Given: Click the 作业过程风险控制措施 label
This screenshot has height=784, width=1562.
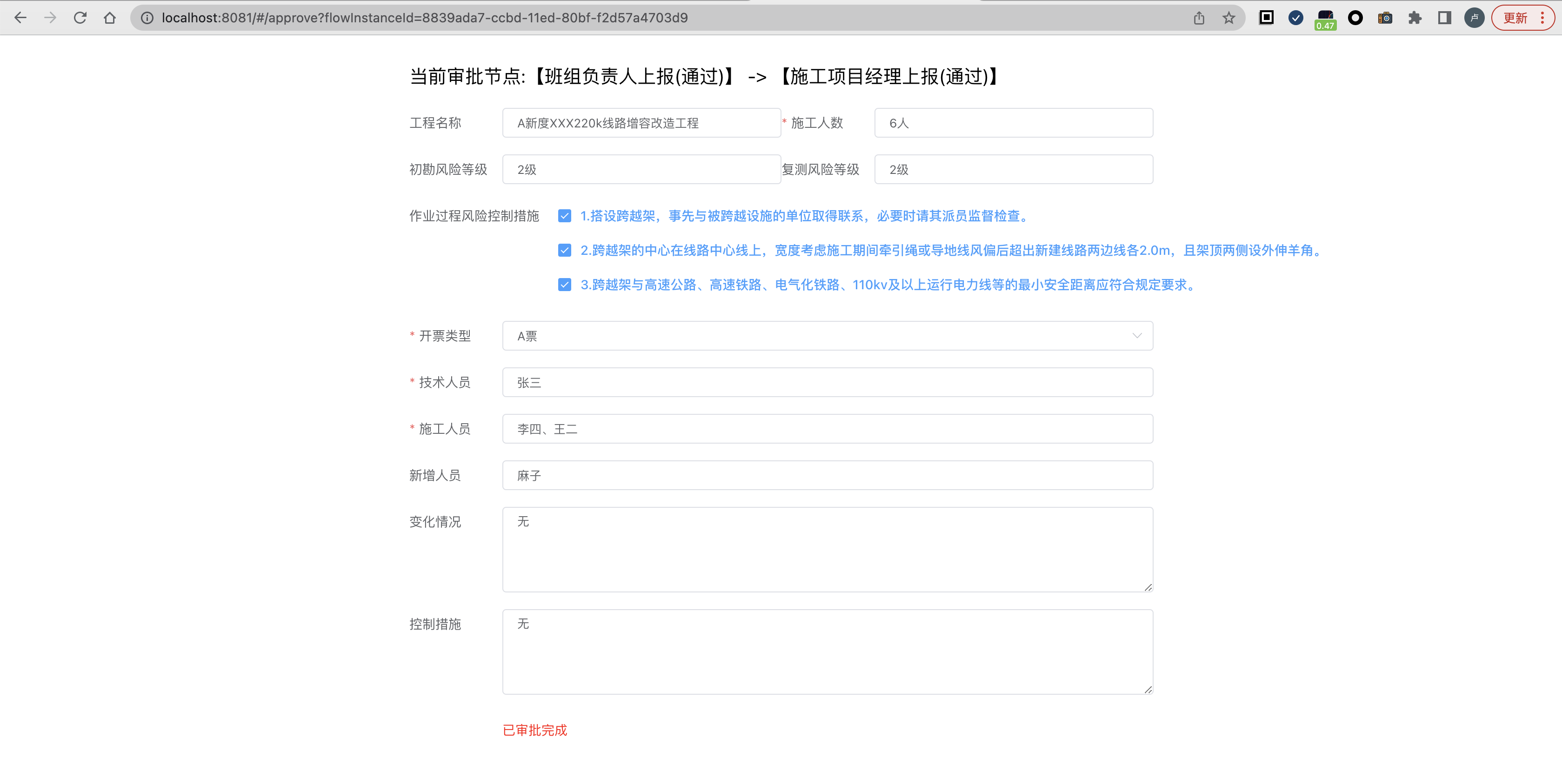Looking at the screenshot, I should coord(474,216).
